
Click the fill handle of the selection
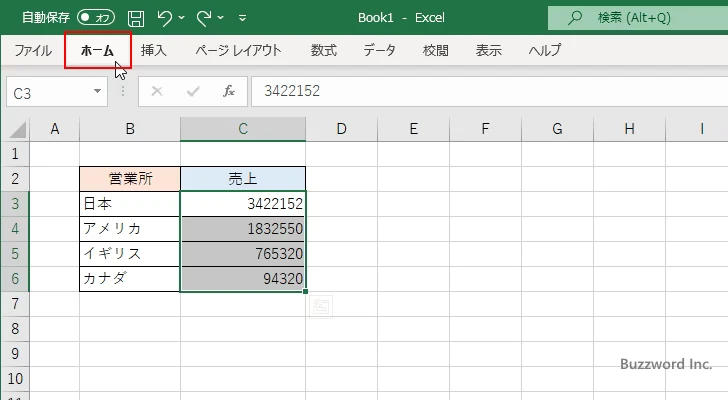click(x=306, y=291)
